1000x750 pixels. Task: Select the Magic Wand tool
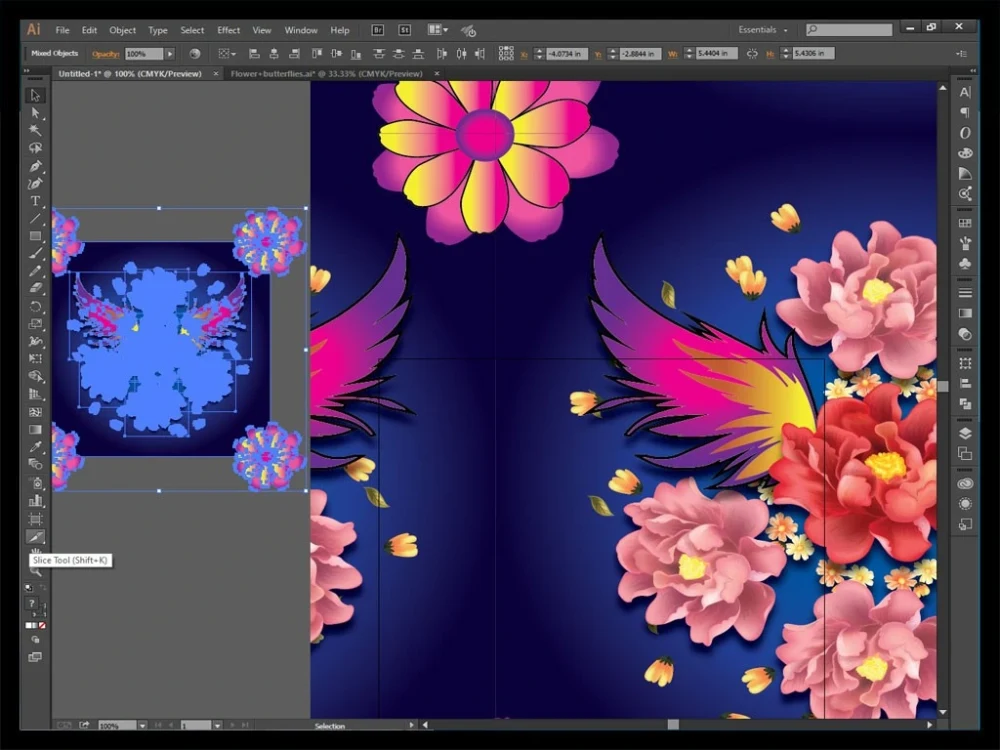[x=35, y=130]
